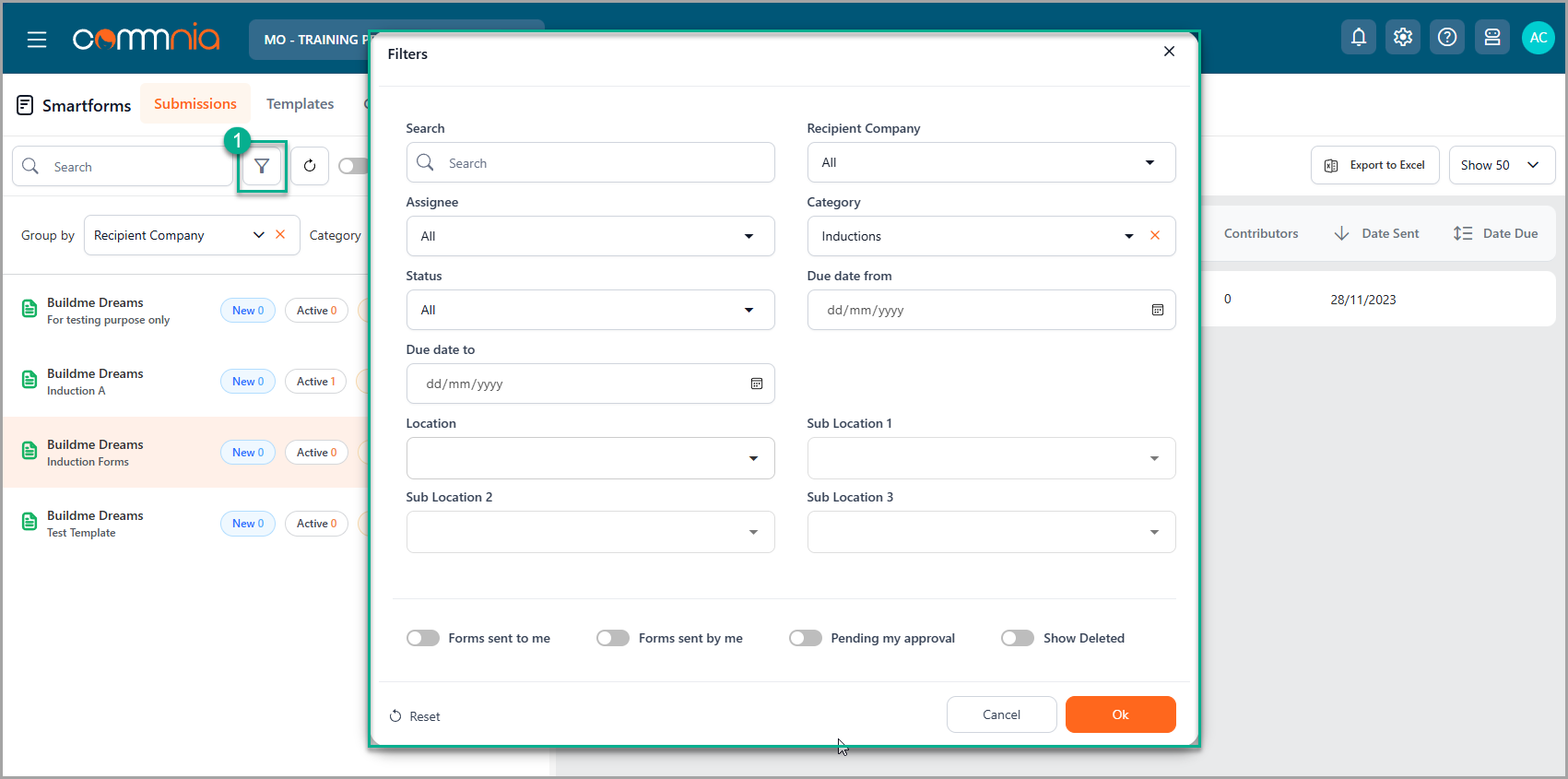The width and height of the screenshot is (1568, 779).
Task: Open the settings gear in header
Action: pyautogui.click(x=1402, y=37)
